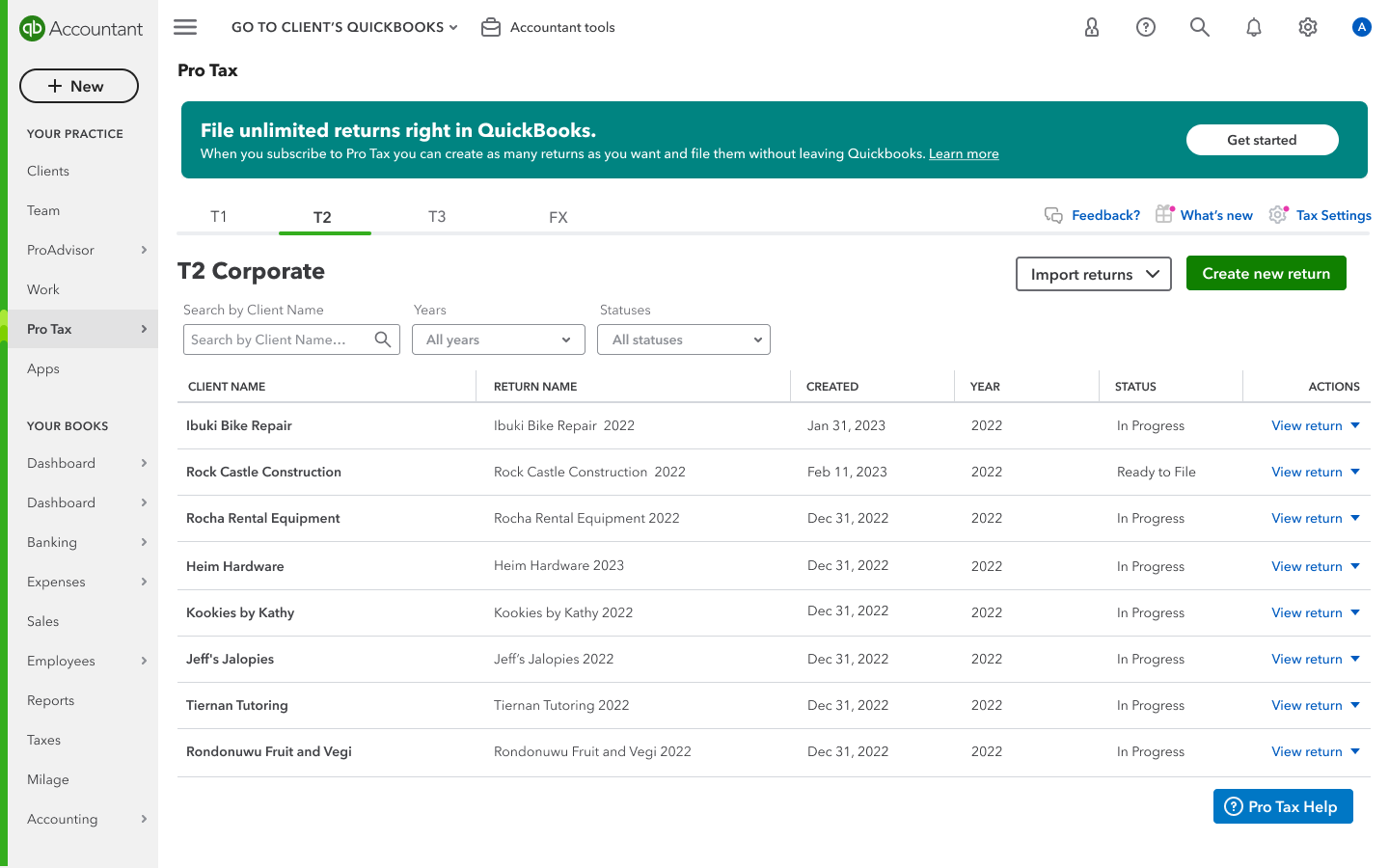1389x868 pixels.
Task: Click the What's new gift icon
Action: (x=1164, y=214)
